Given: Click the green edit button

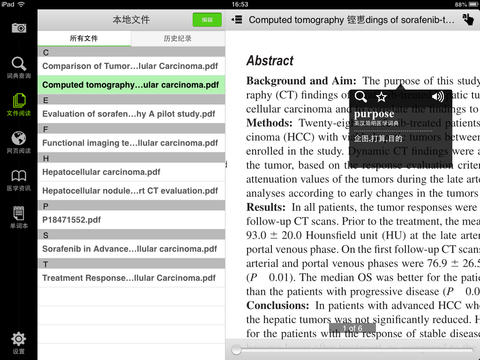Looking at the screenshot, I should (x=207, y=20).
